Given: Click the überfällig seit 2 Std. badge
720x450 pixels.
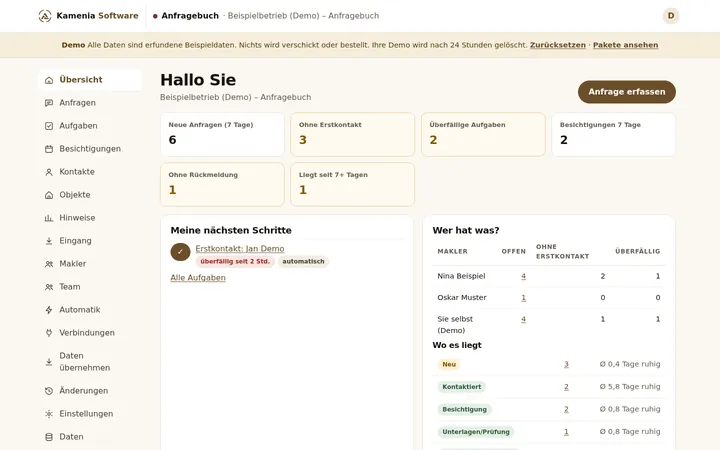Looking at the screenshot, I should (x=235, y=261).
